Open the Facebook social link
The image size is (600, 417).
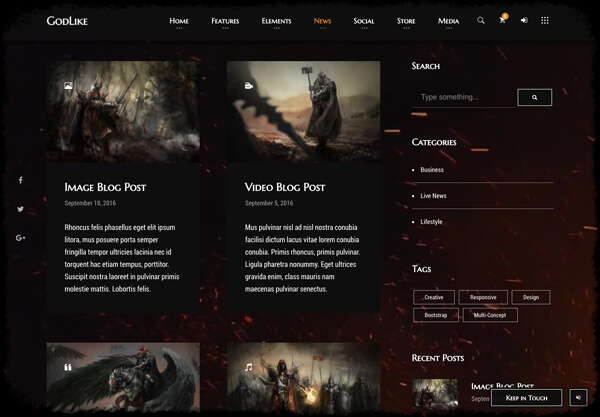point(21,180)
